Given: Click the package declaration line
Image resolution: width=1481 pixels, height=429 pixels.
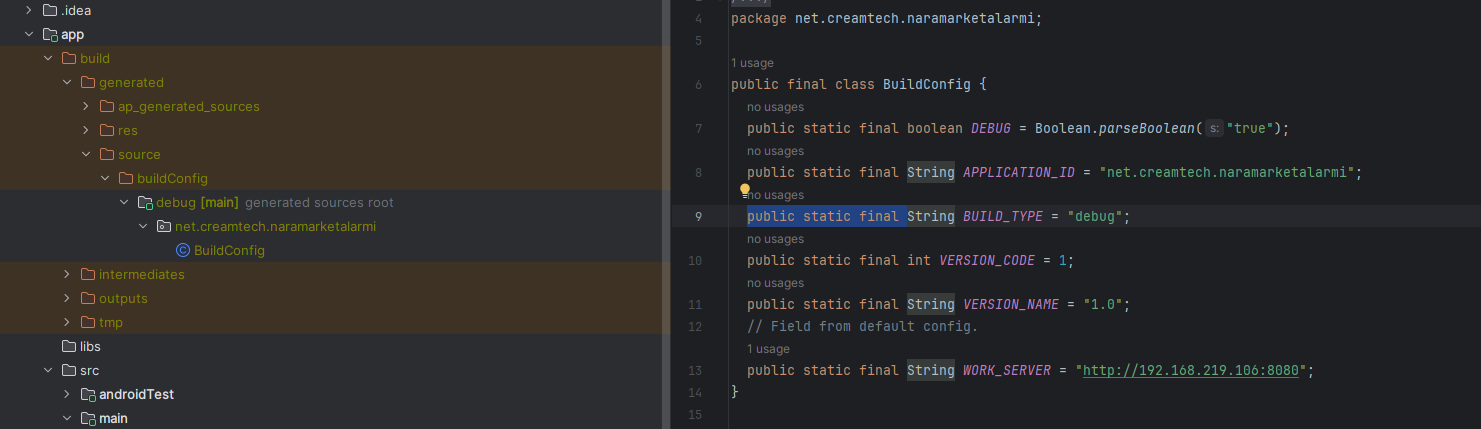Looking at the screenshot, I should click(886, 18).
